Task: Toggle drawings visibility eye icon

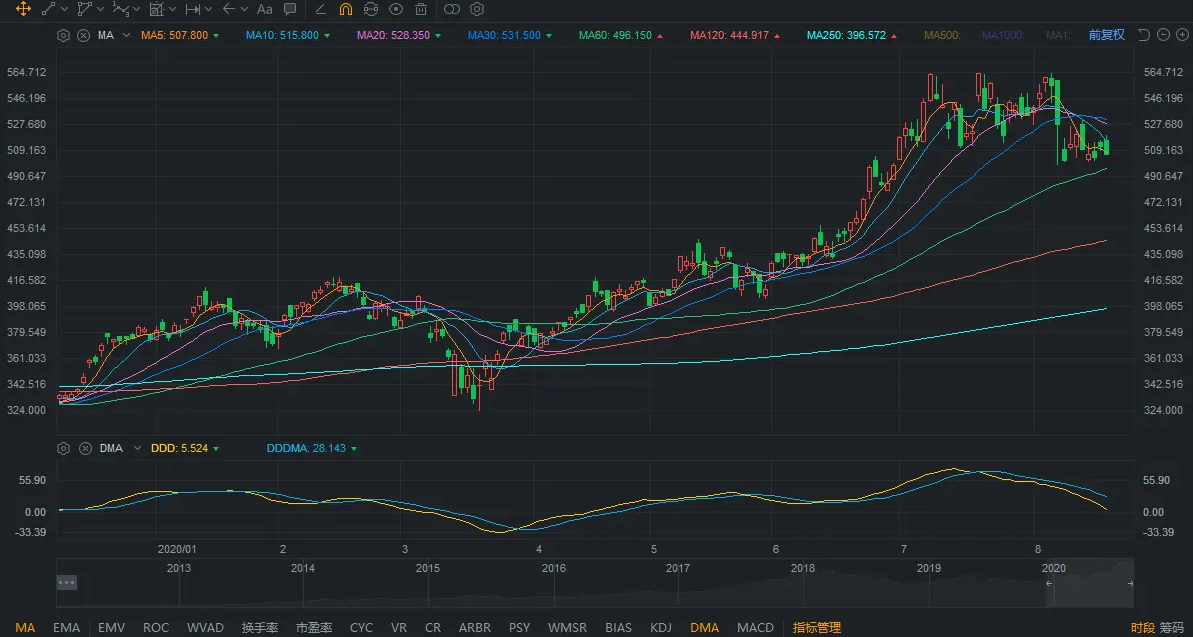Action: tap(396, 9)
